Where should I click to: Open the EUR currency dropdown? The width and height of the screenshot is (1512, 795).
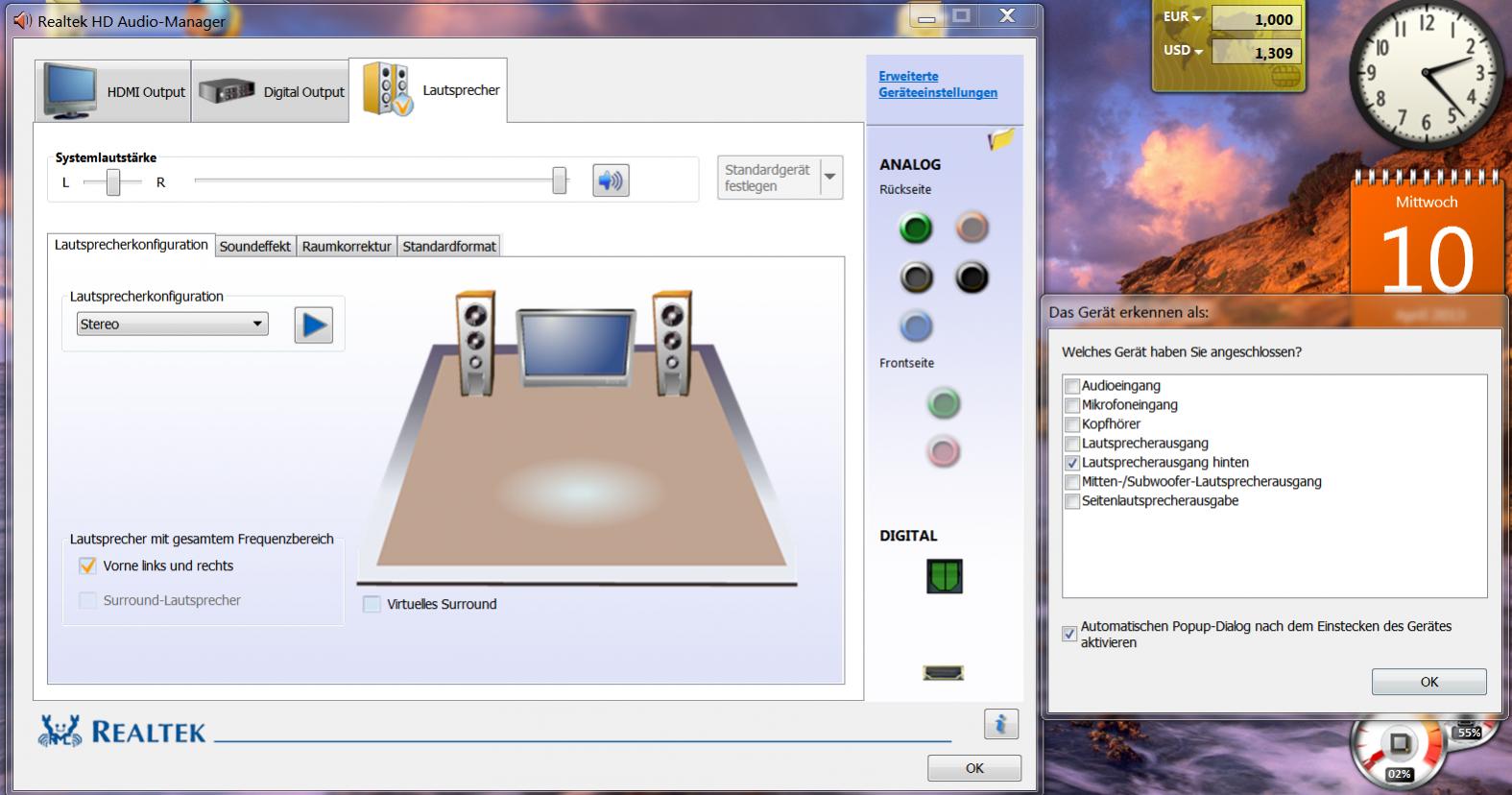tap(1183, 17)
